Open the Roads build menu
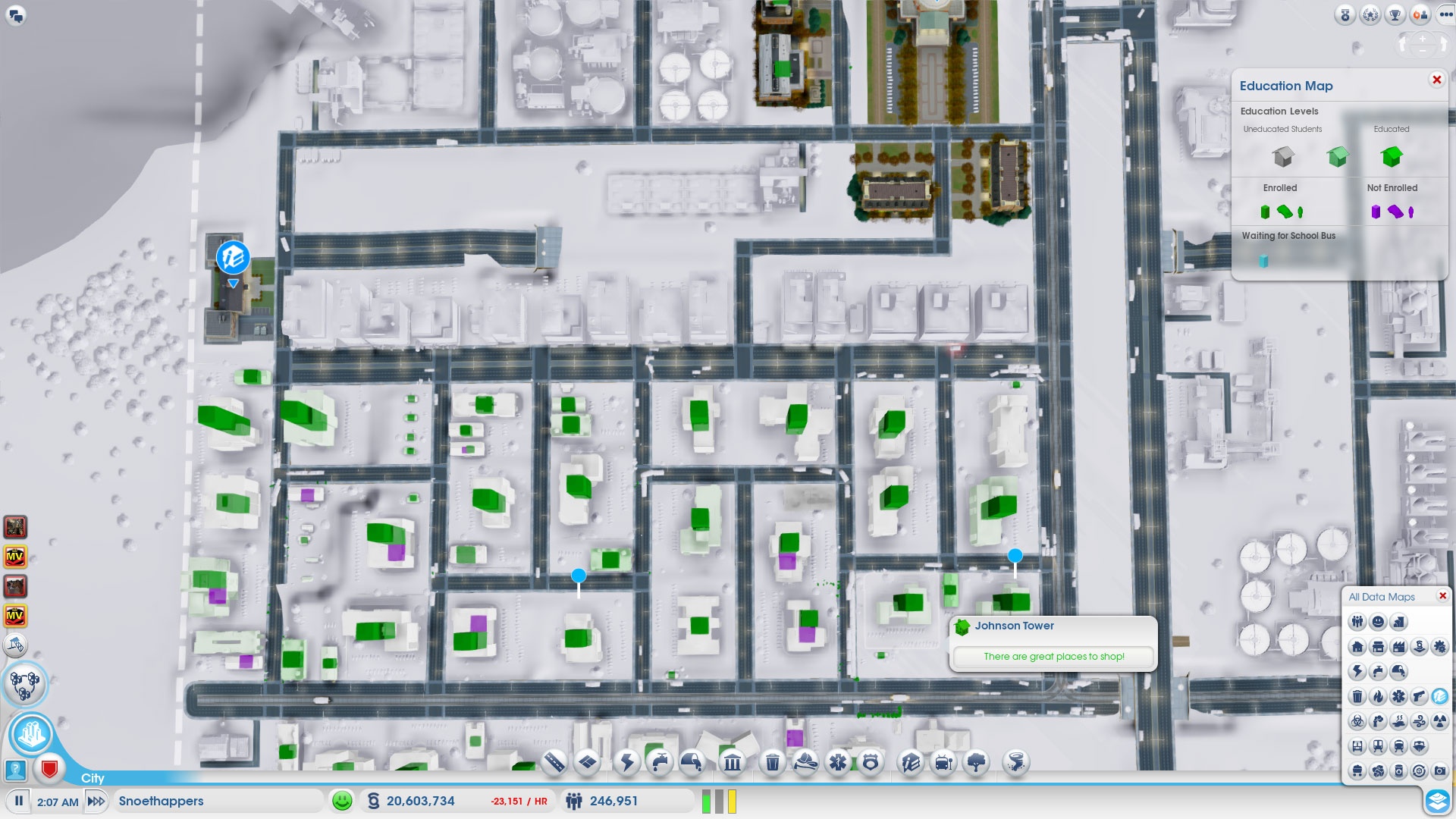 [554, 761]
